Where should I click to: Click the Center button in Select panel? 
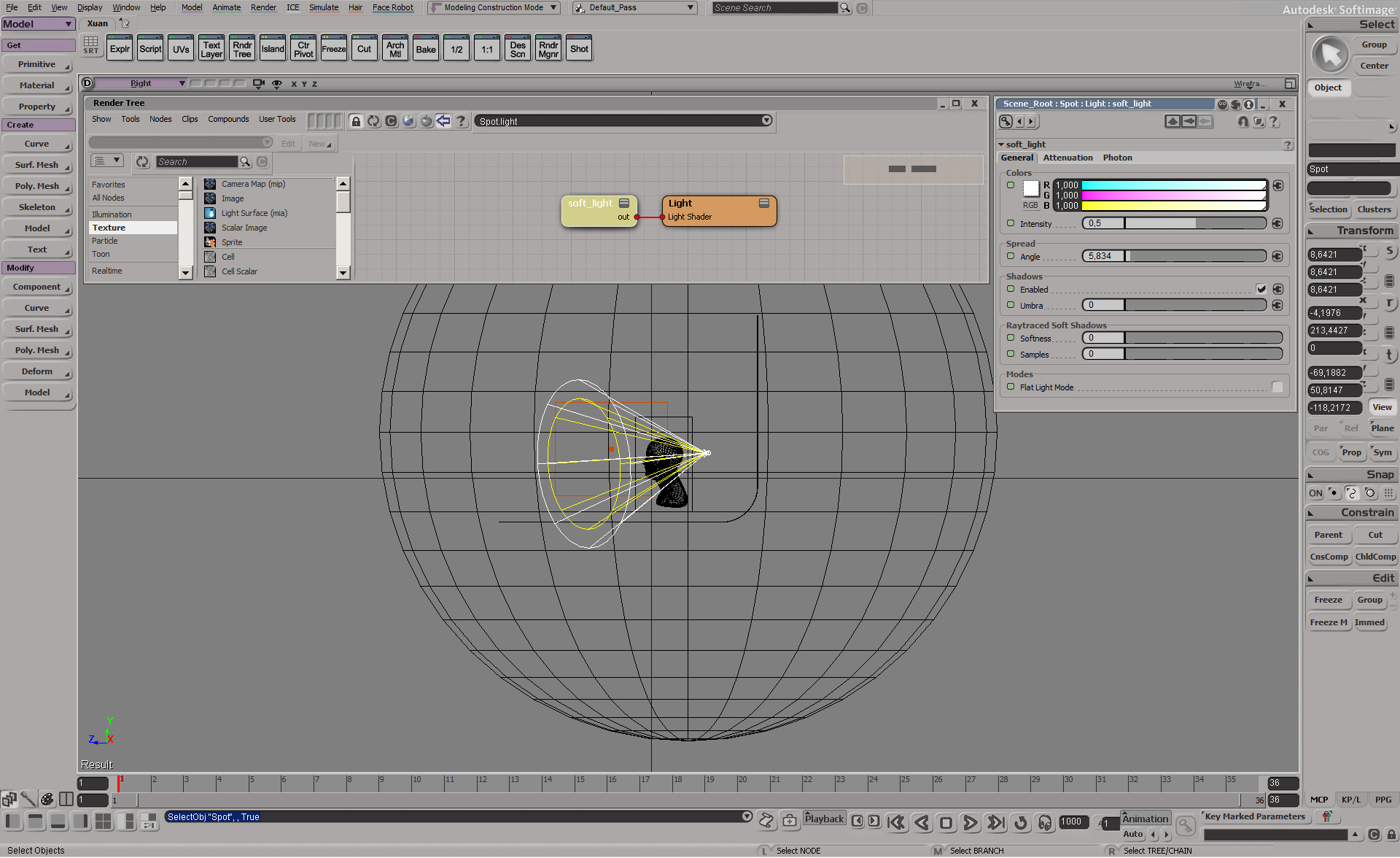(x=1374, y=66)
